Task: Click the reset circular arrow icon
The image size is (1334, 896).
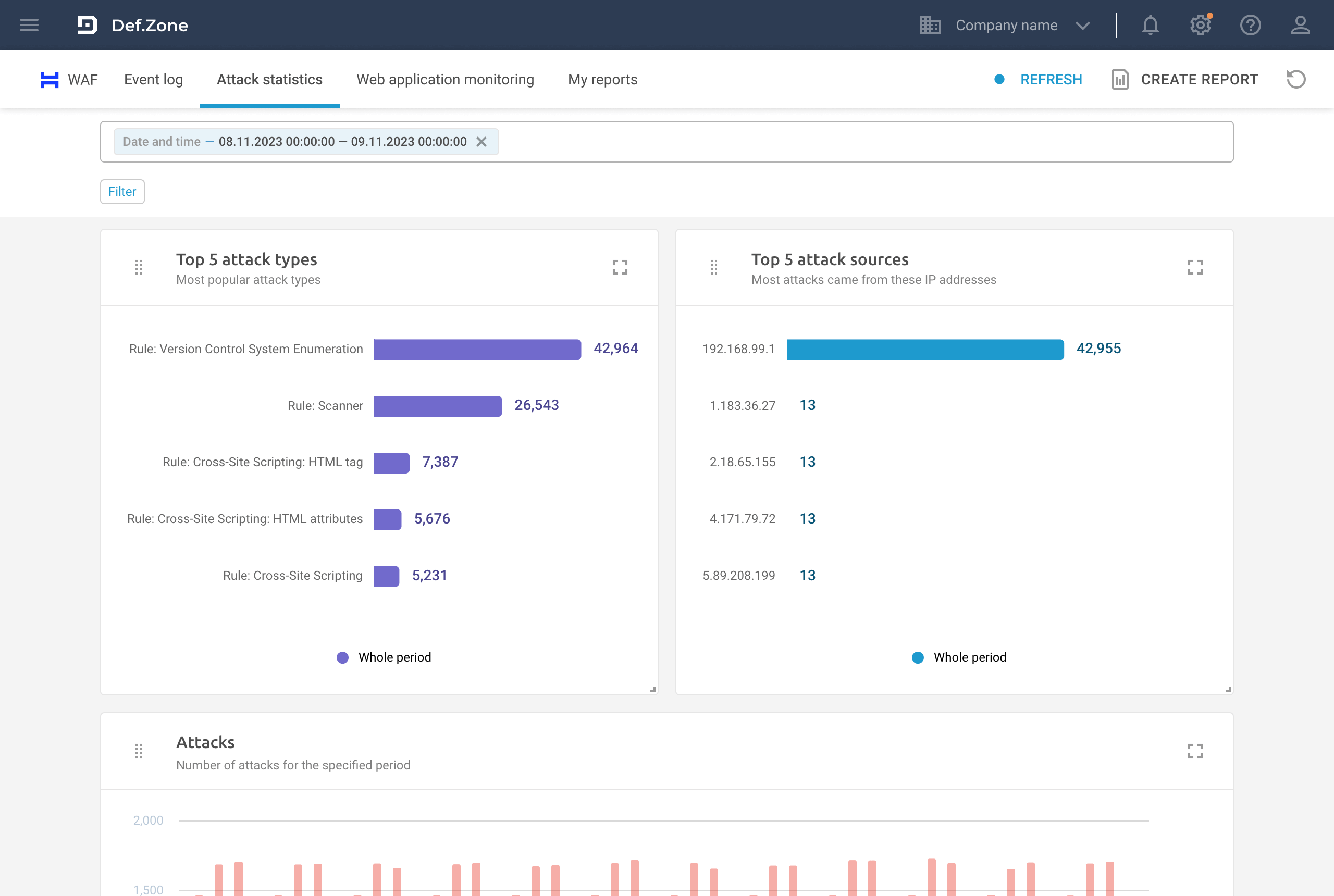Action: click(x=1296, y=79)
